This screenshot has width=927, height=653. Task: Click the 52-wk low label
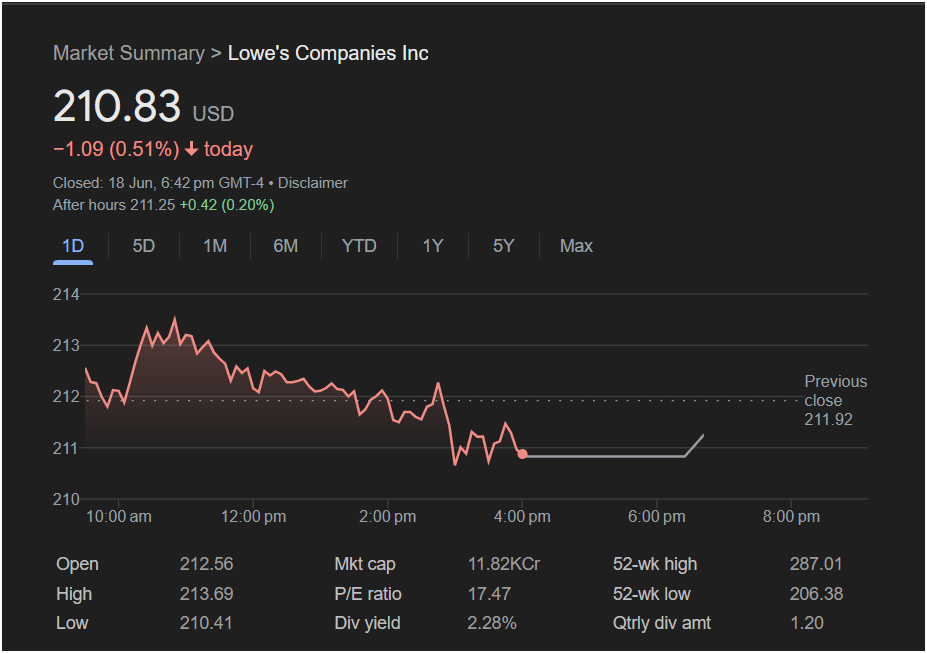click(x=652, y=593)
